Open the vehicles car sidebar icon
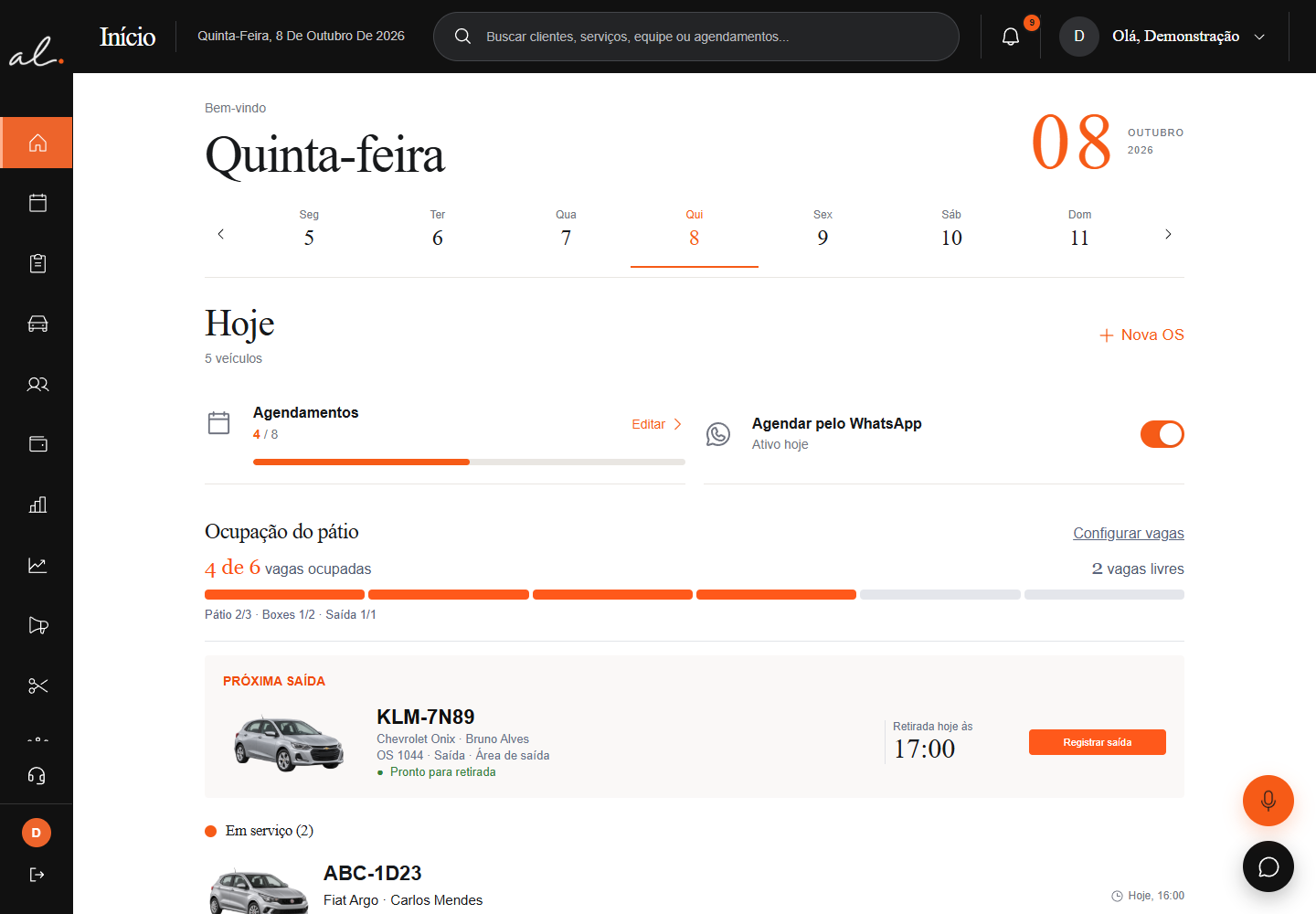Viewport: 1316px width, 914px height. tap(37, 324)
